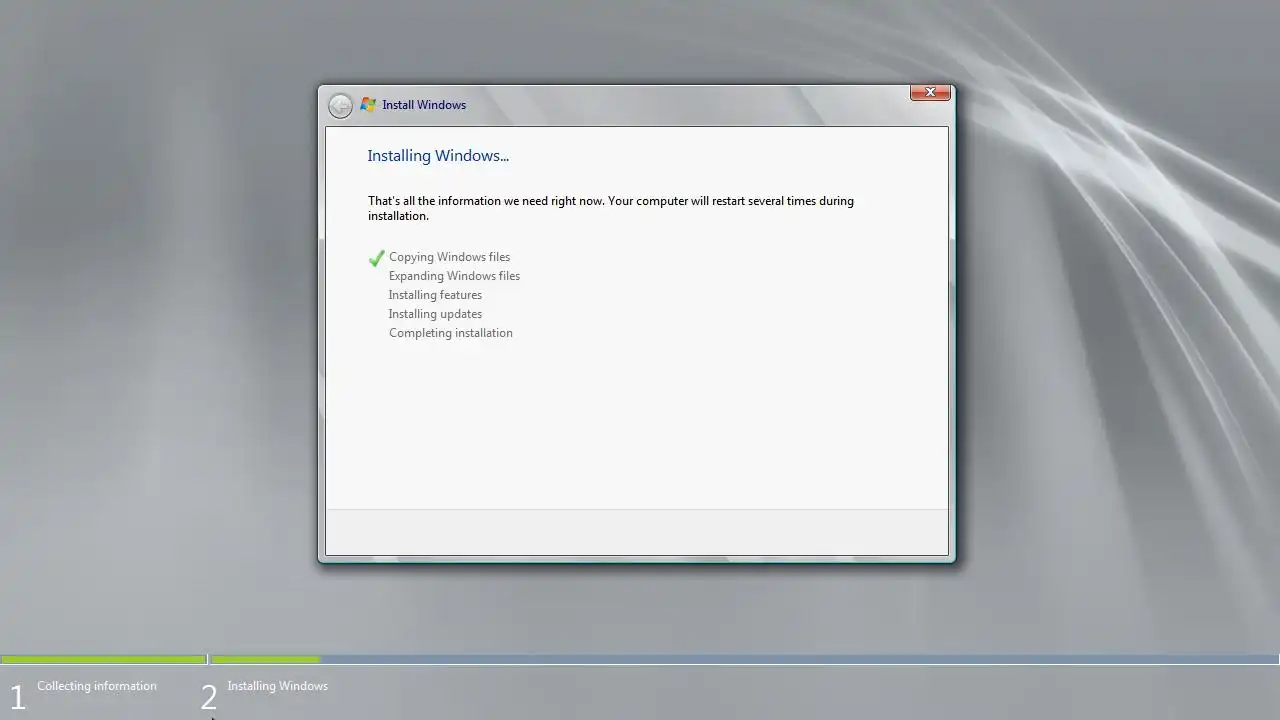Click the Installing Windows... heading

point(438,156)
